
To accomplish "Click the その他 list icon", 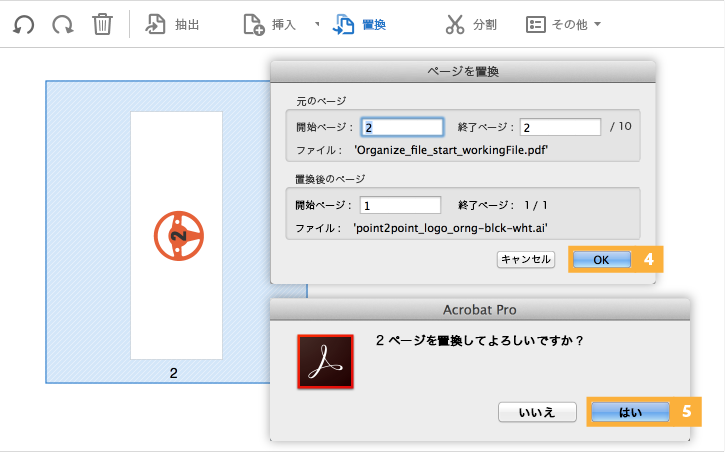I will pyautogui.click(x=535, y=24).
